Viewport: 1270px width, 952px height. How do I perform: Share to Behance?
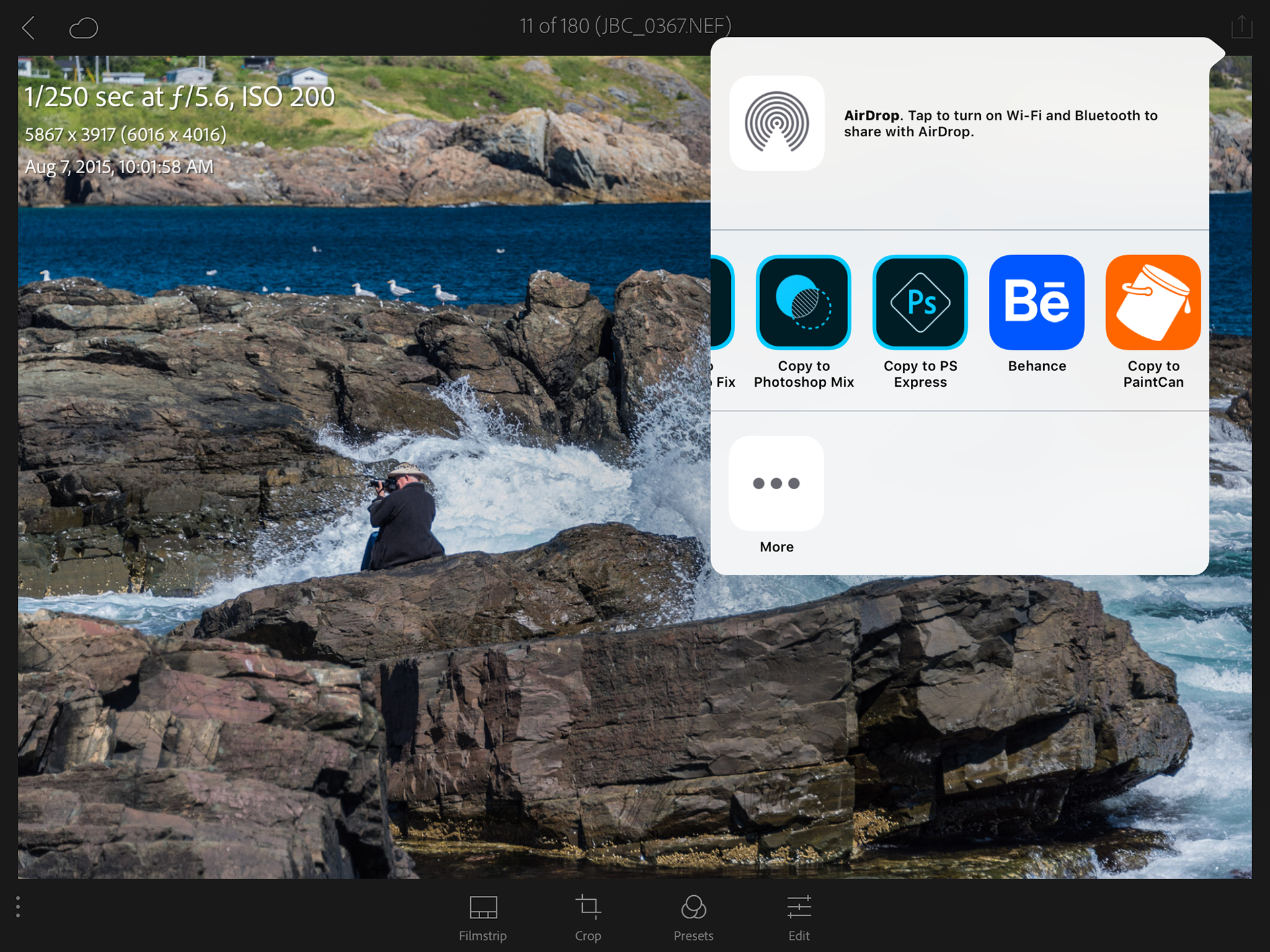1037,302
